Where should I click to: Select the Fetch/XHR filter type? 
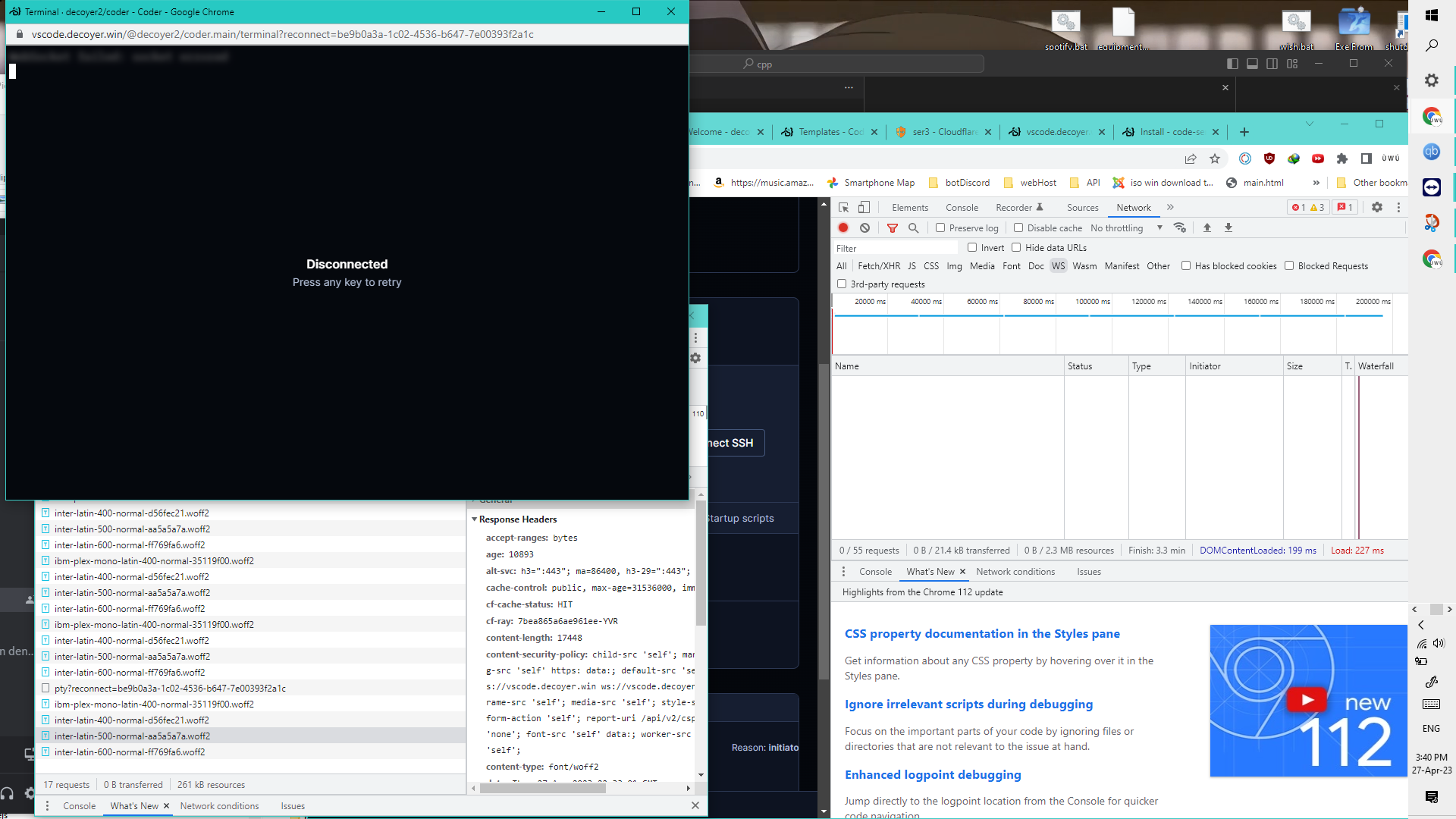click(x=878, y=266)
